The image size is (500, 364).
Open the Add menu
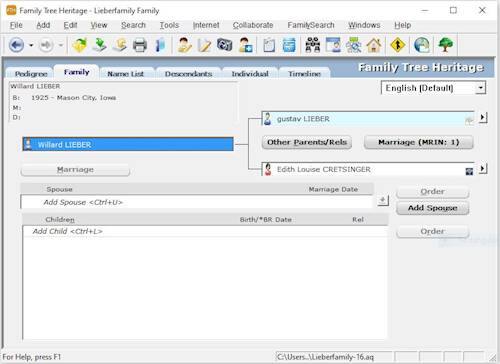pos(43,25)
